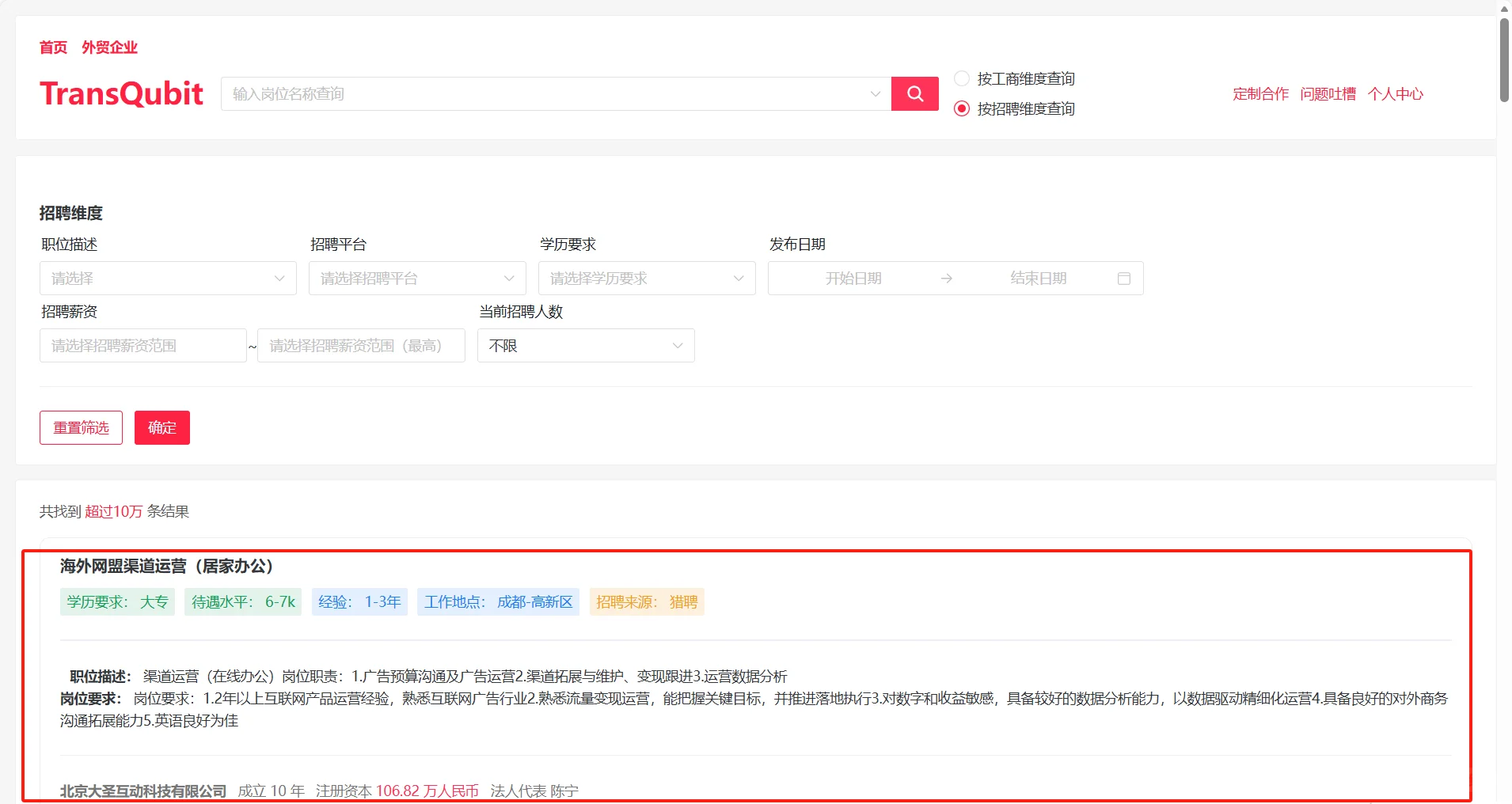Open the 请选择招聘平台 dropdown

[x=416, y=278]
